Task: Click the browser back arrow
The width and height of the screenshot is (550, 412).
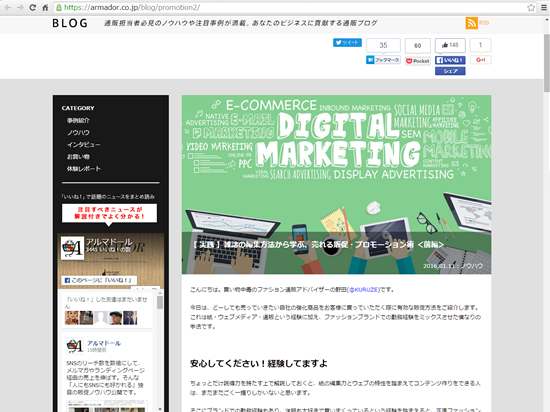Action: pos(7,7)
